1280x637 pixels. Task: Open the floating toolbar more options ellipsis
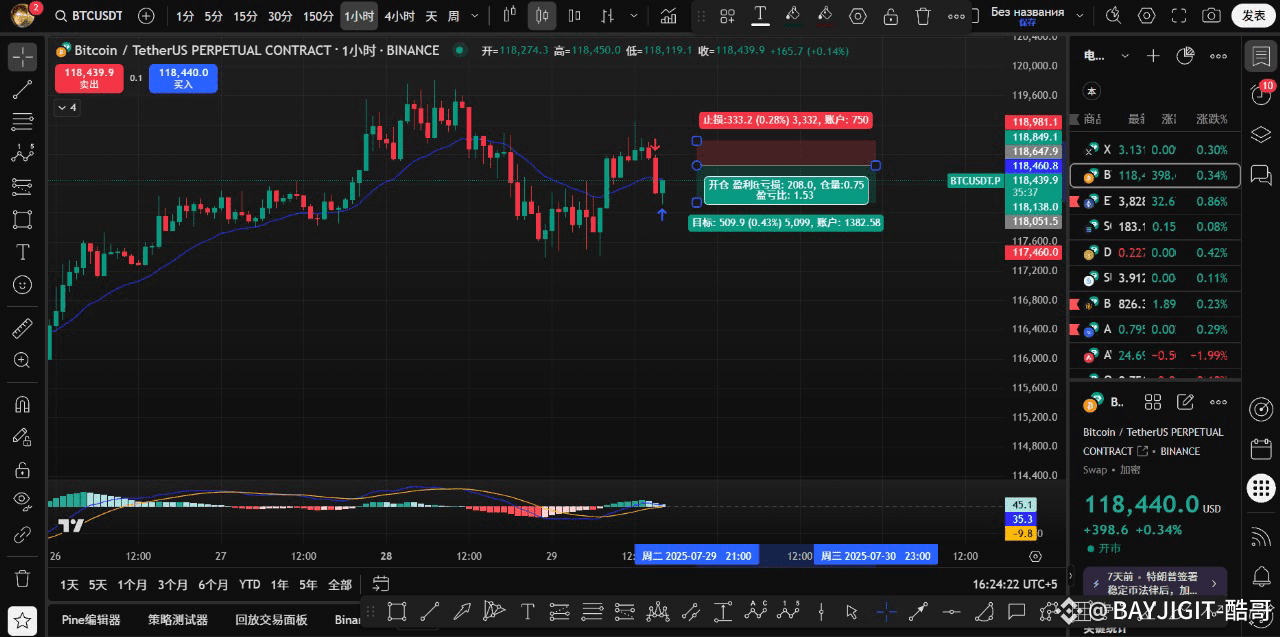tap(957, 16)
